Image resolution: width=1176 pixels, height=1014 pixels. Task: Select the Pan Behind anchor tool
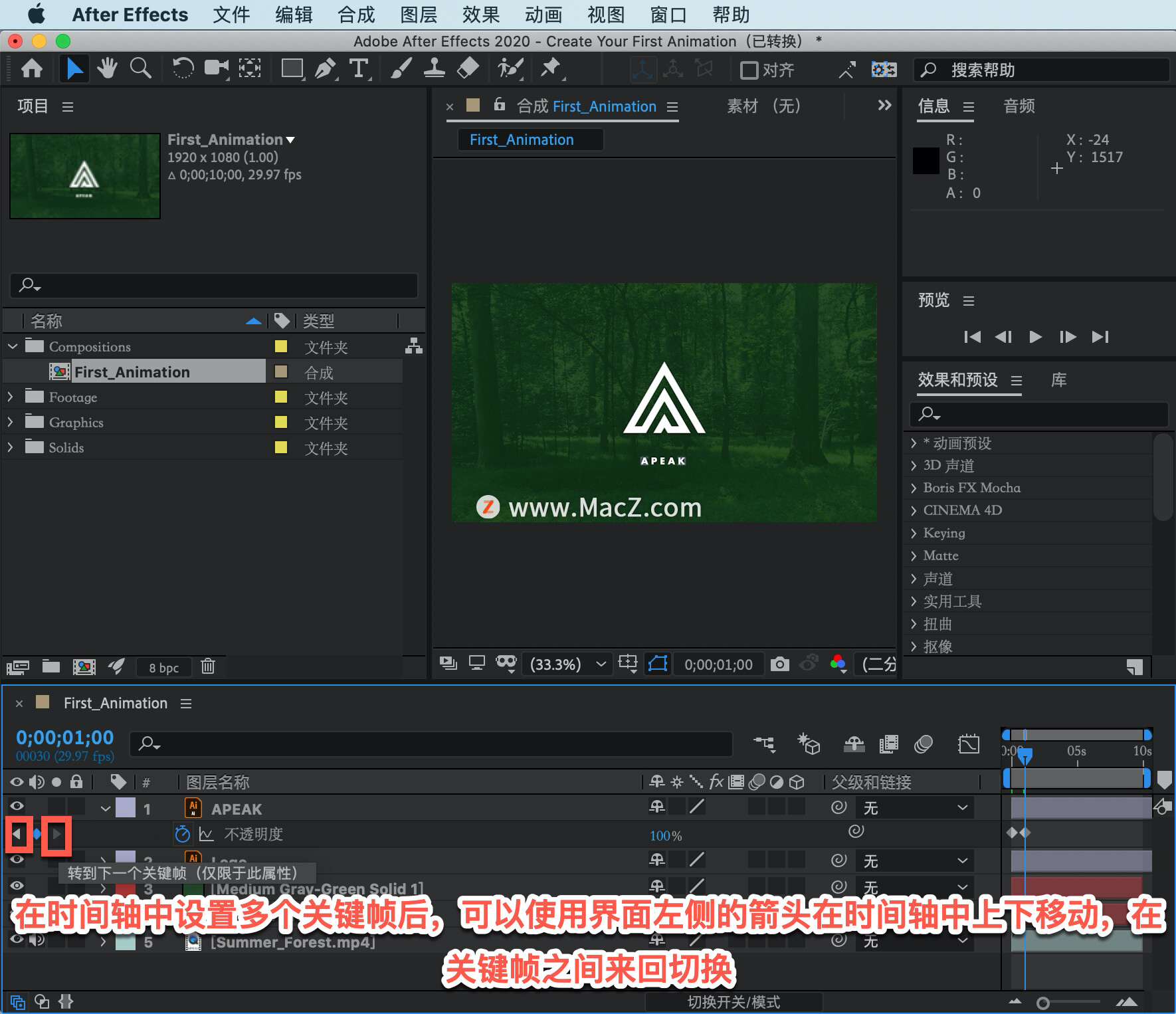coord(250,68)
